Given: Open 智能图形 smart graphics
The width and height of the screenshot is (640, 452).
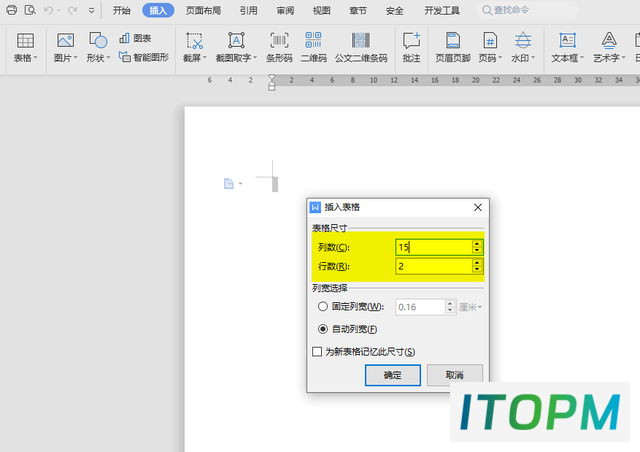Looking at the screenshot, I should pyautogui.click(x=144, y=57).
